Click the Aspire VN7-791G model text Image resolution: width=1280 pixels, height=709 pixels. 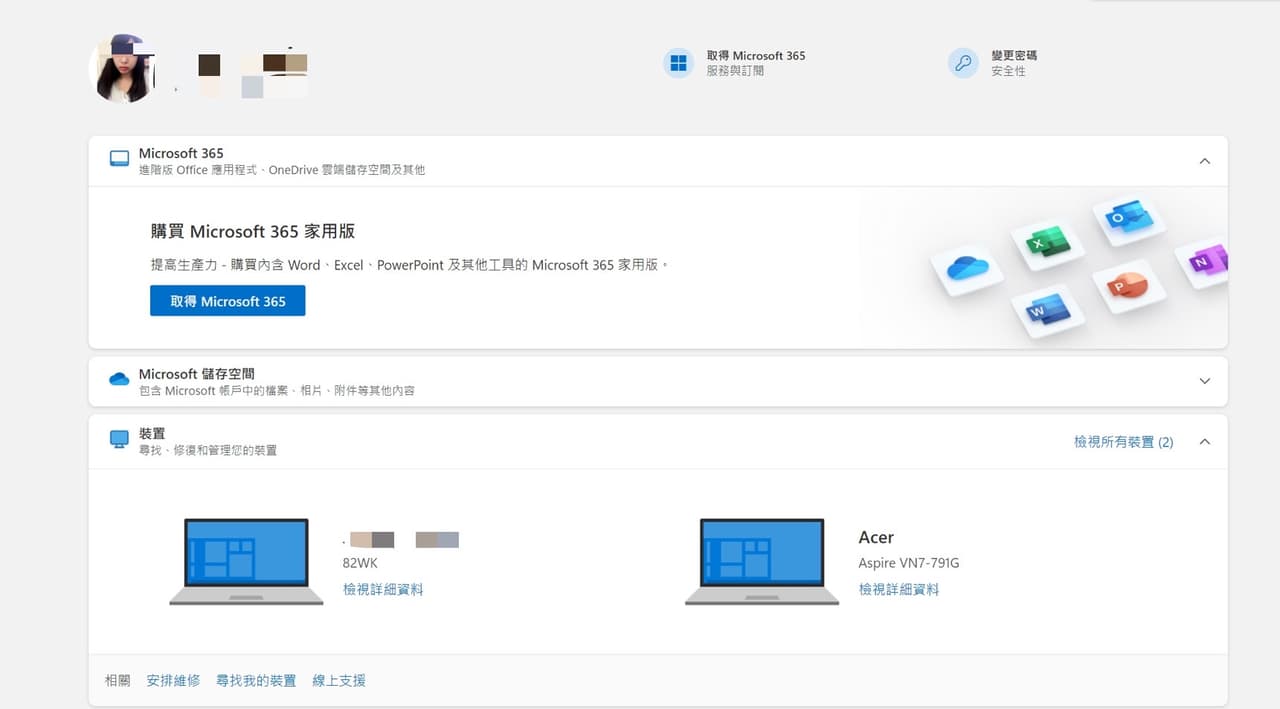909,563
